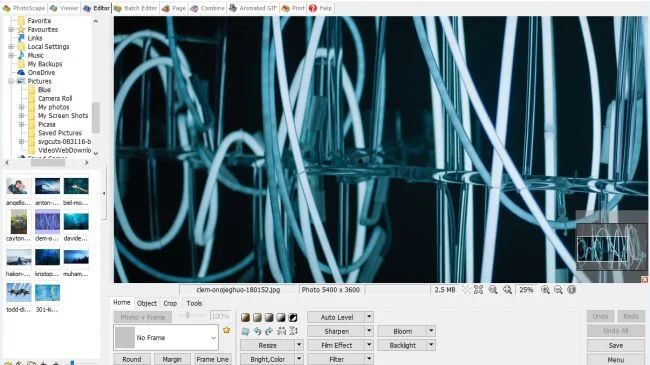Flip the photo horizontally
Viewport: 650px width, 365px height.
pyautogui.click(x=281, y=331)
